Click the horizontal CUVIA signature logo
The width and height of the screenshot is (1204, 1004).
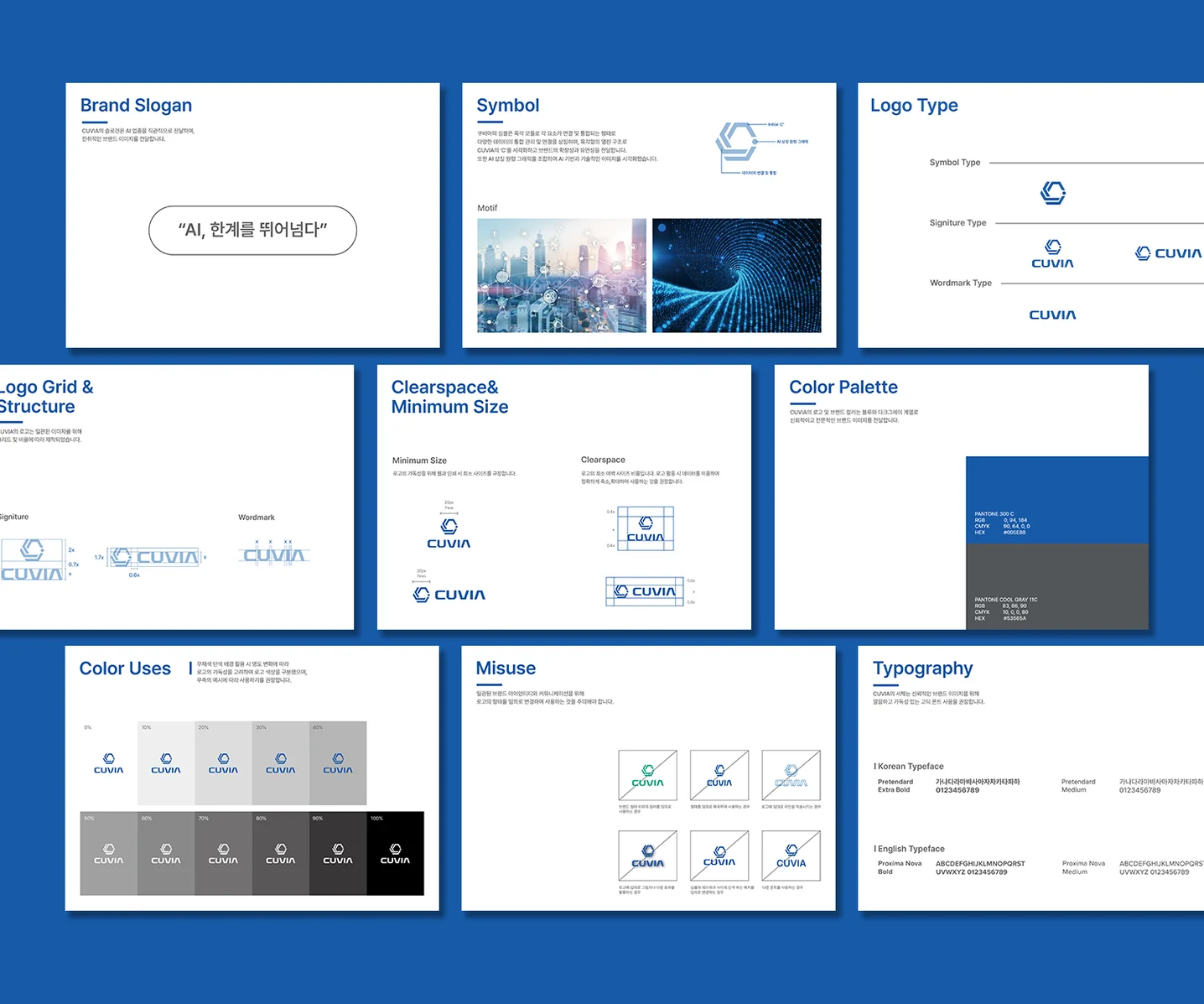coord(1169,253)
